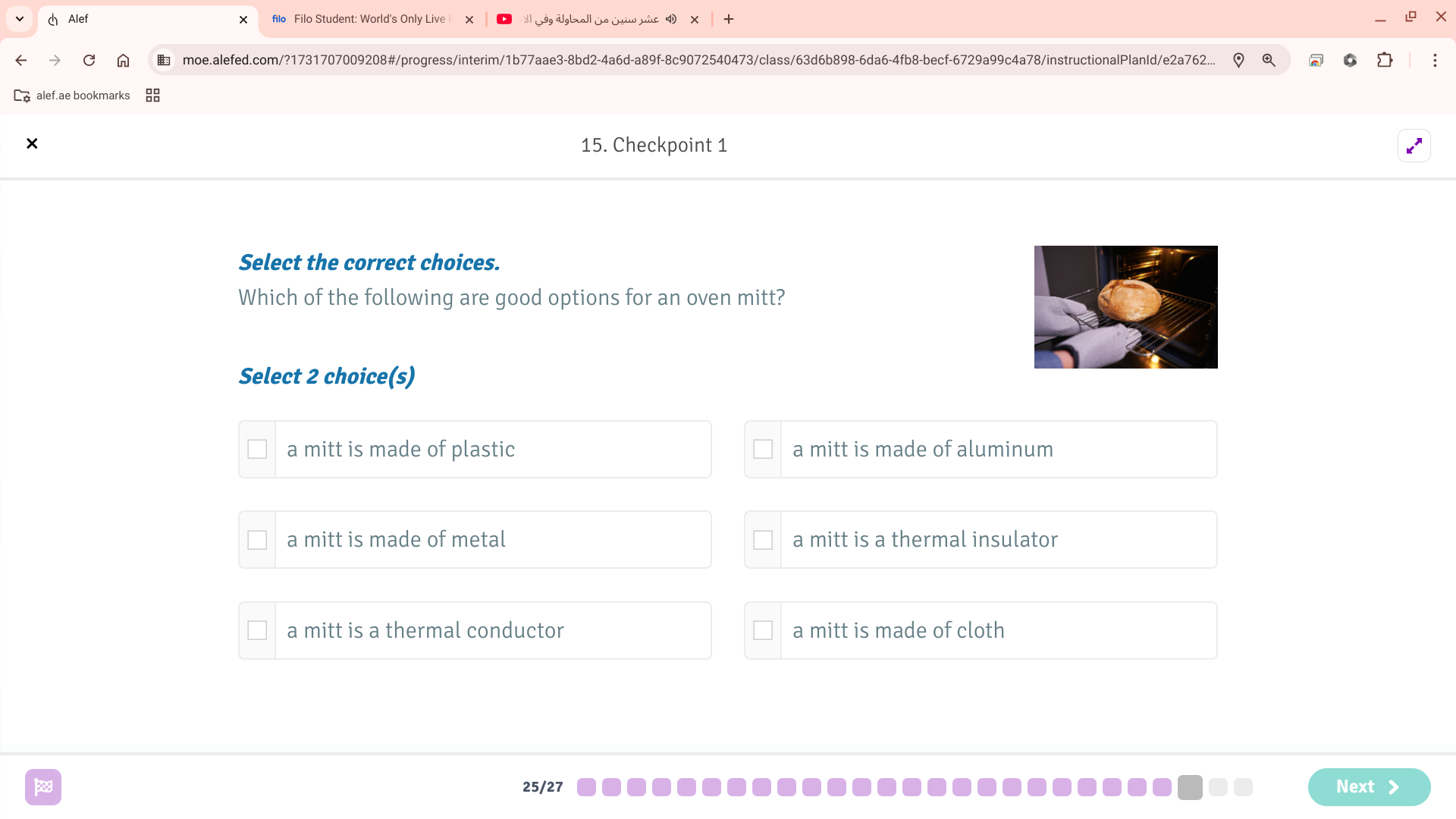The image size is (1456, 819).
Task: Open the bookmarks apps grid icon
Action: (152, 96)
